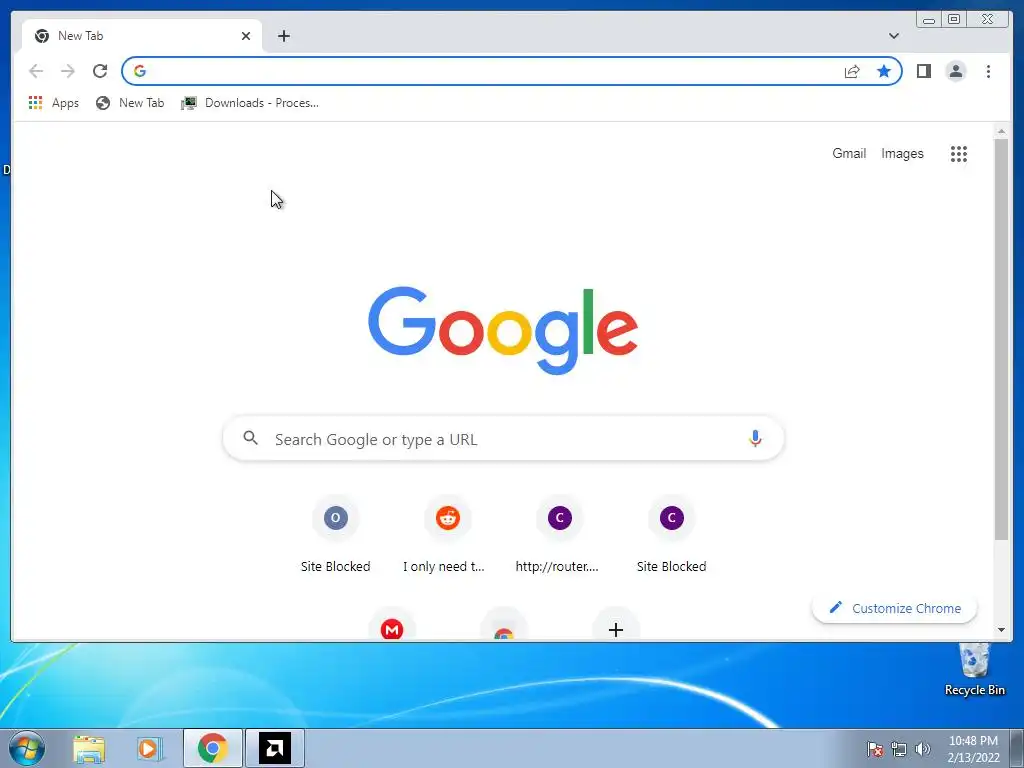Click the scrollbar up arrow

click(1001, 131)
